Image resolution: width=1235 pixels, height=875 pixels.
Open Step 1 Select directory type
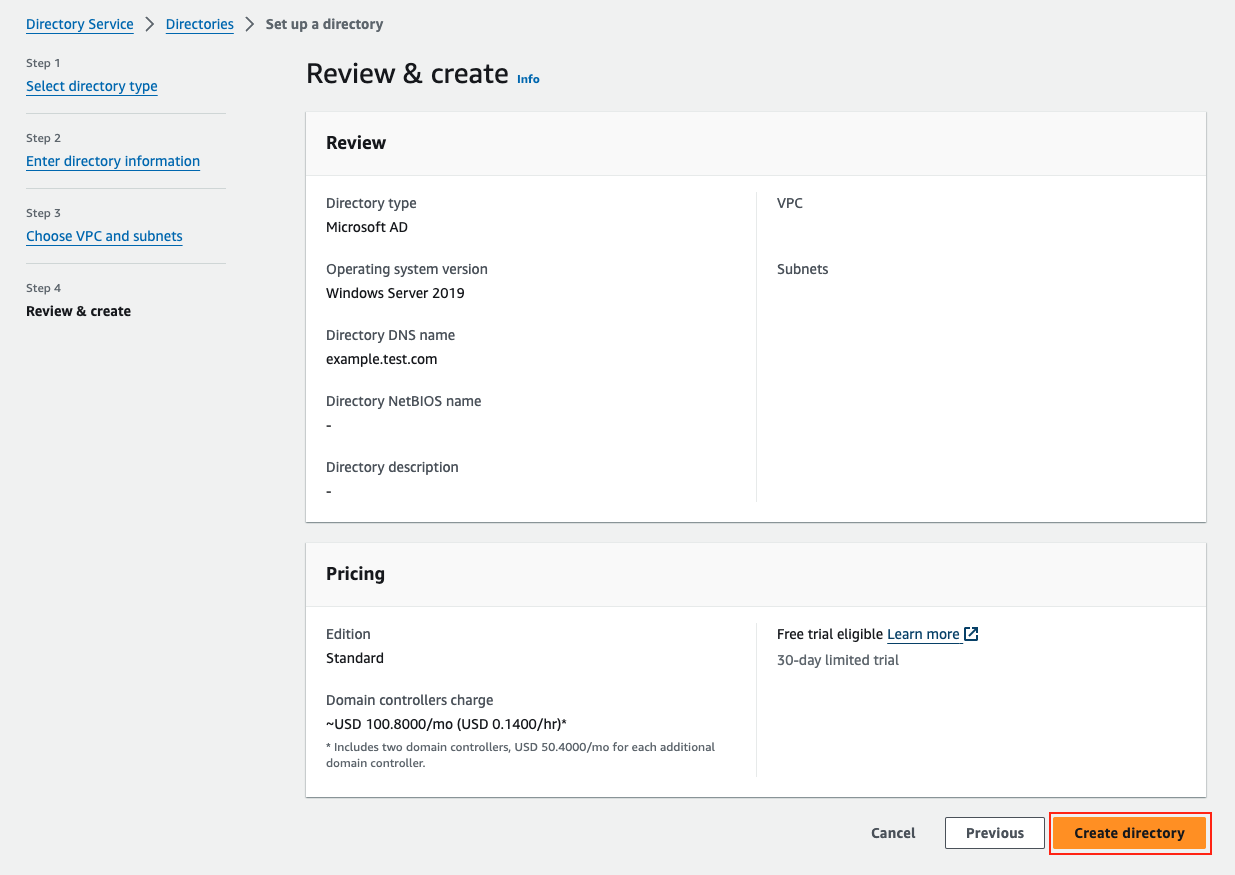tap(92, 86)
